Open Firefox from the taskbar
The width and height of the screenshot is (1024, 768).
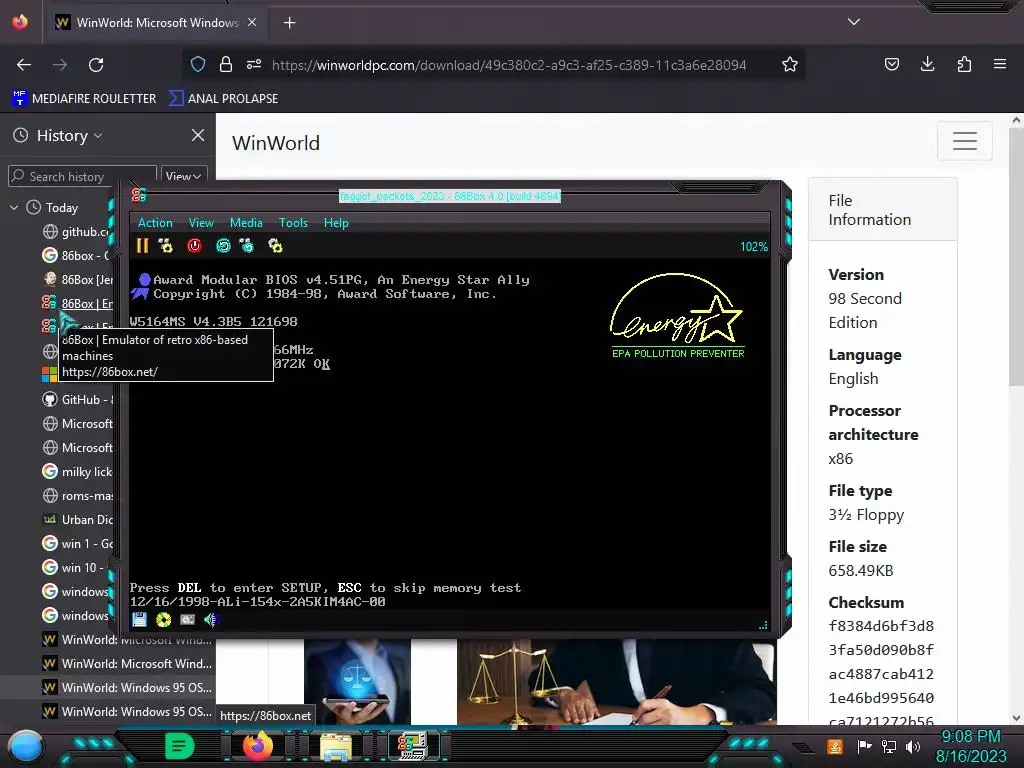[258, 745]
